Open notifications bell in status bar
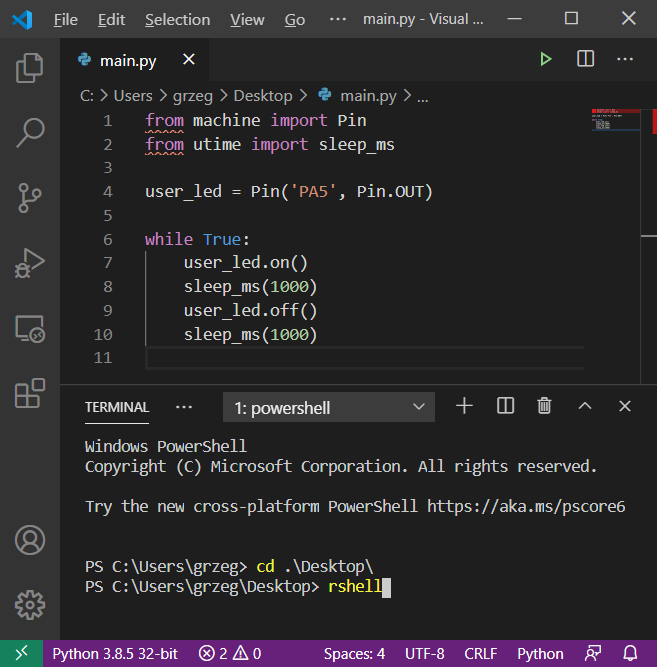Screen dimensions: 657x667 tap(630, 653)
